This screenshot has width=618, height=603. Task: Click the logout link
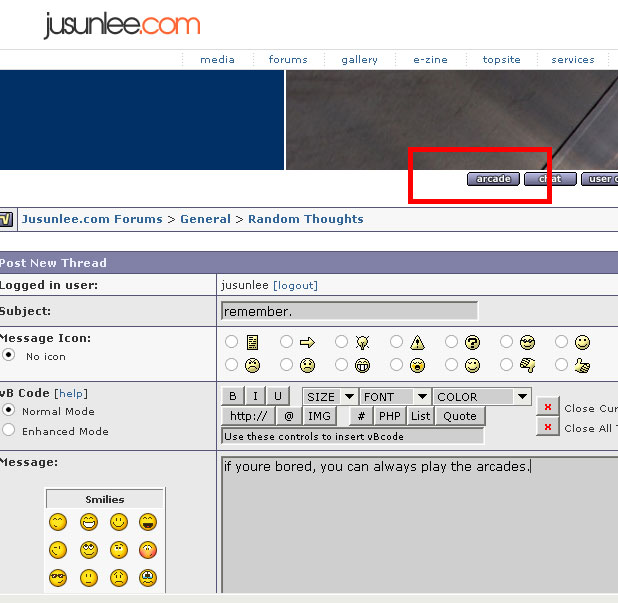pyautogui.click(x=295, y=286)
